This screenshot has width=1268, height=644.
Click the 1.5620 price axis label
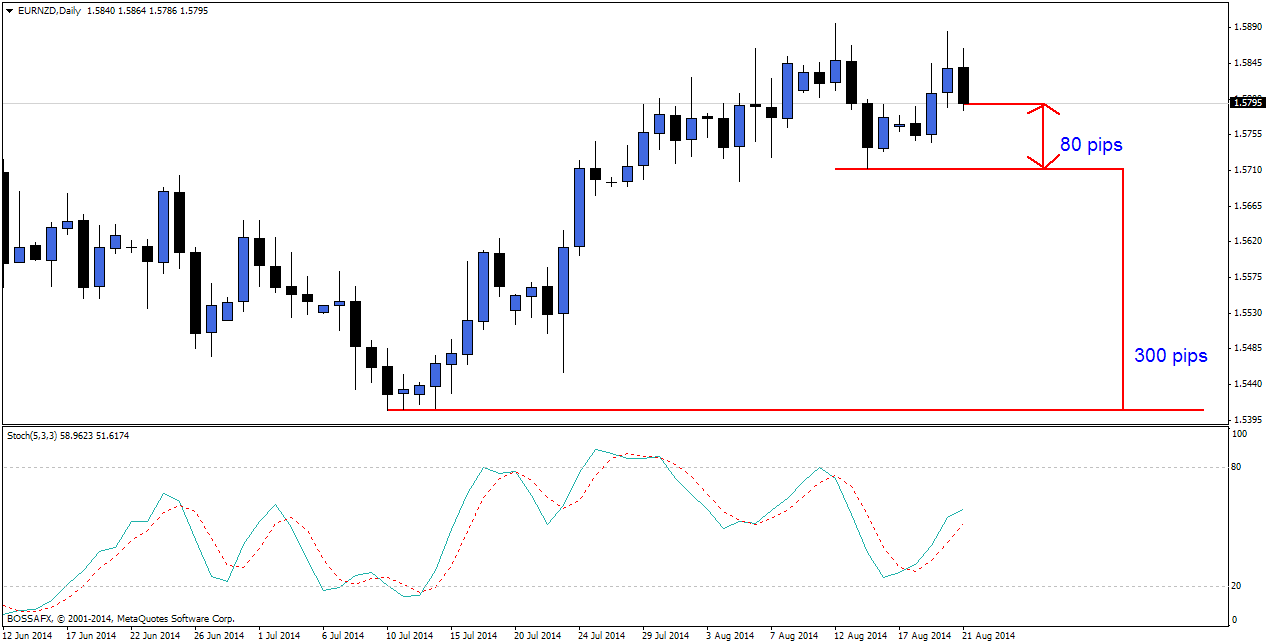[x=1246, y=241]
